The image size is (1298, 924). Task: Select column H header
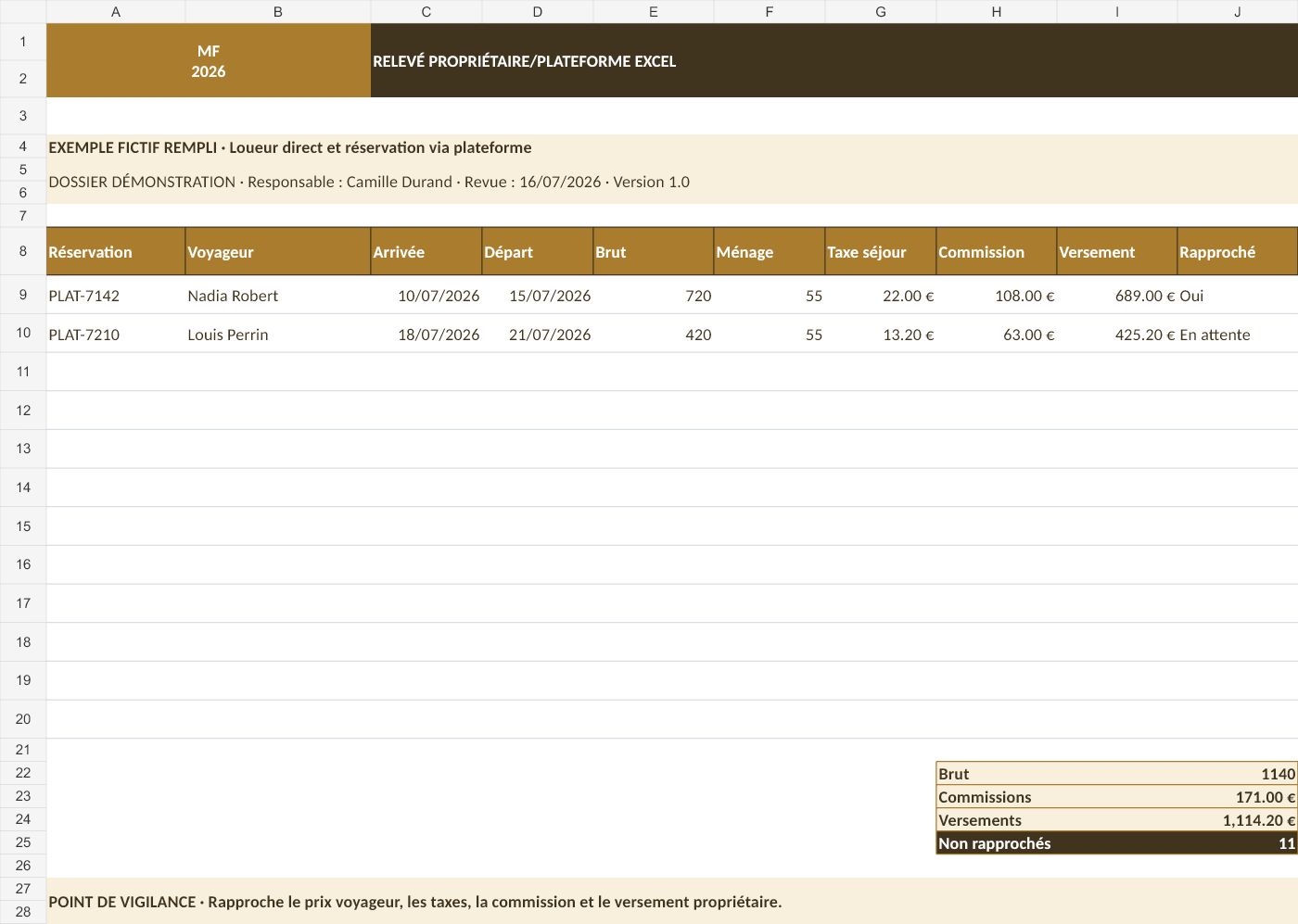click(x=997, y=12)
